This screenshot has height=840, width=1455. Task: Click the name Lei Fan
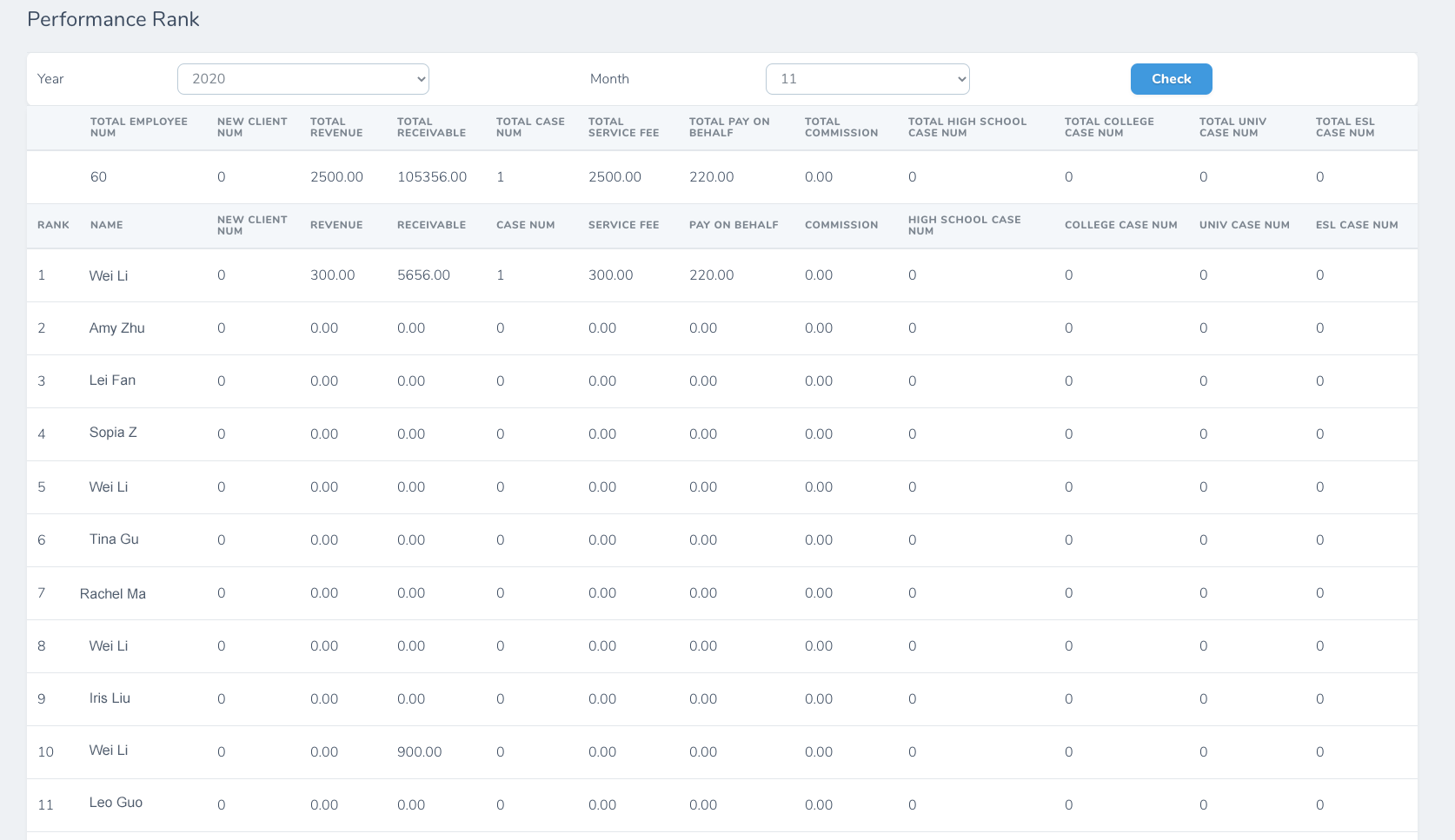(x=112, y=380)
